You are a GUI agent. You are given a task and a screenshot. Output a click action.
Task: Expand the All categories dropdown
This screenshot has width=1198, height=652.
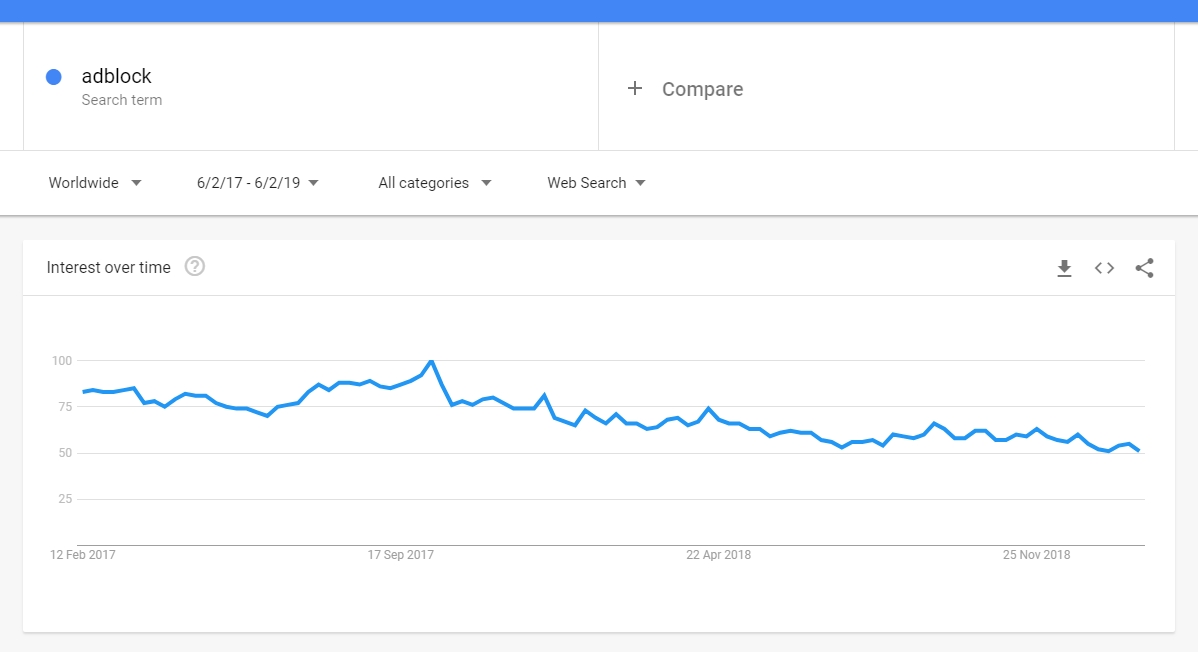[435, 183]
